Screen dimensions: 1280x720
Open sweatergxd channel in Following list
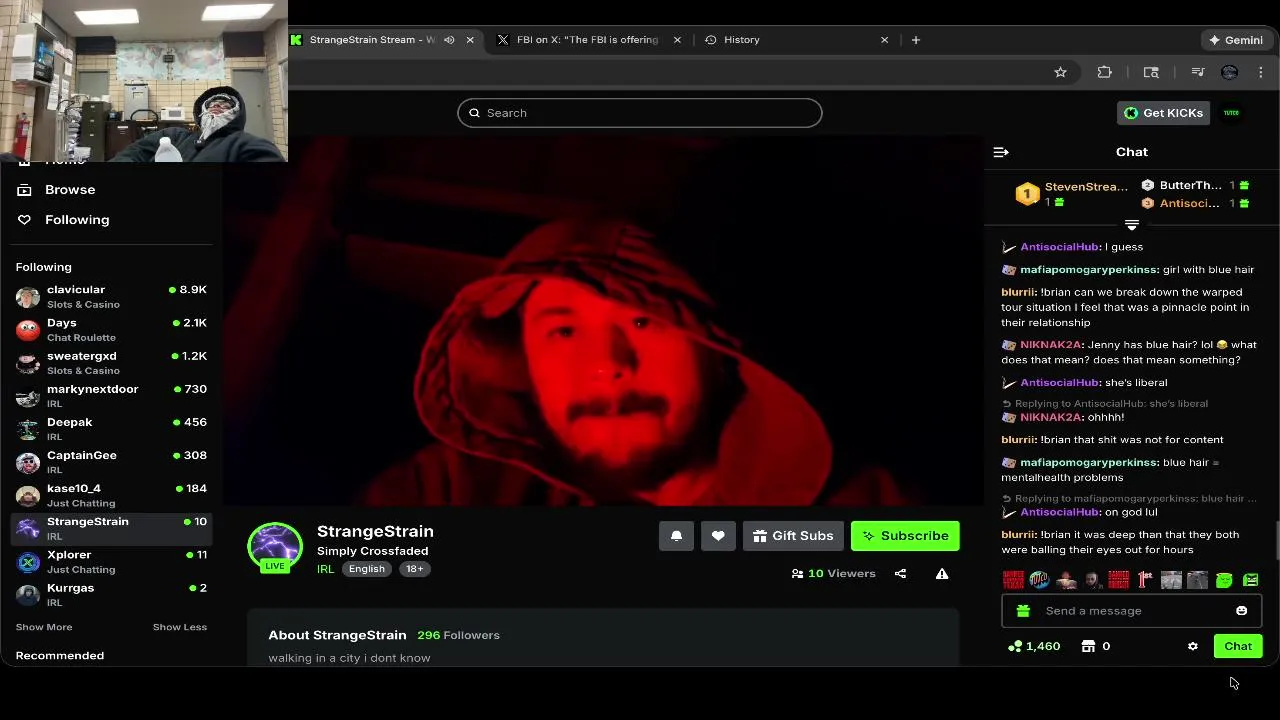point(111,363)
